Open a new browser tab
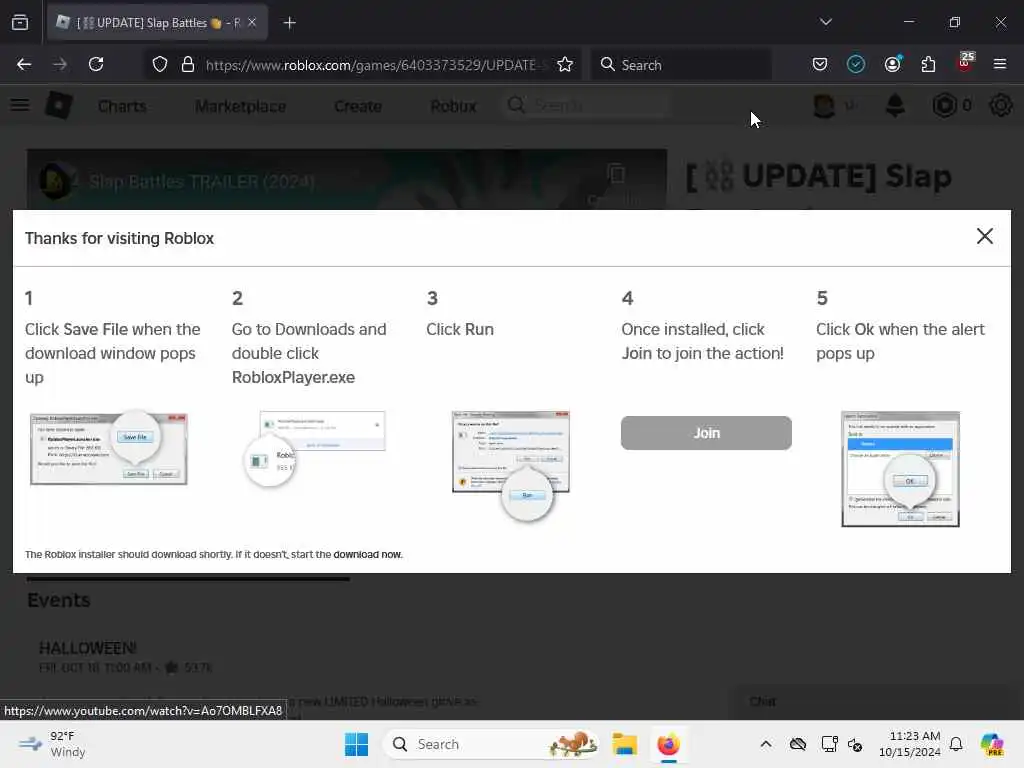 289,23
